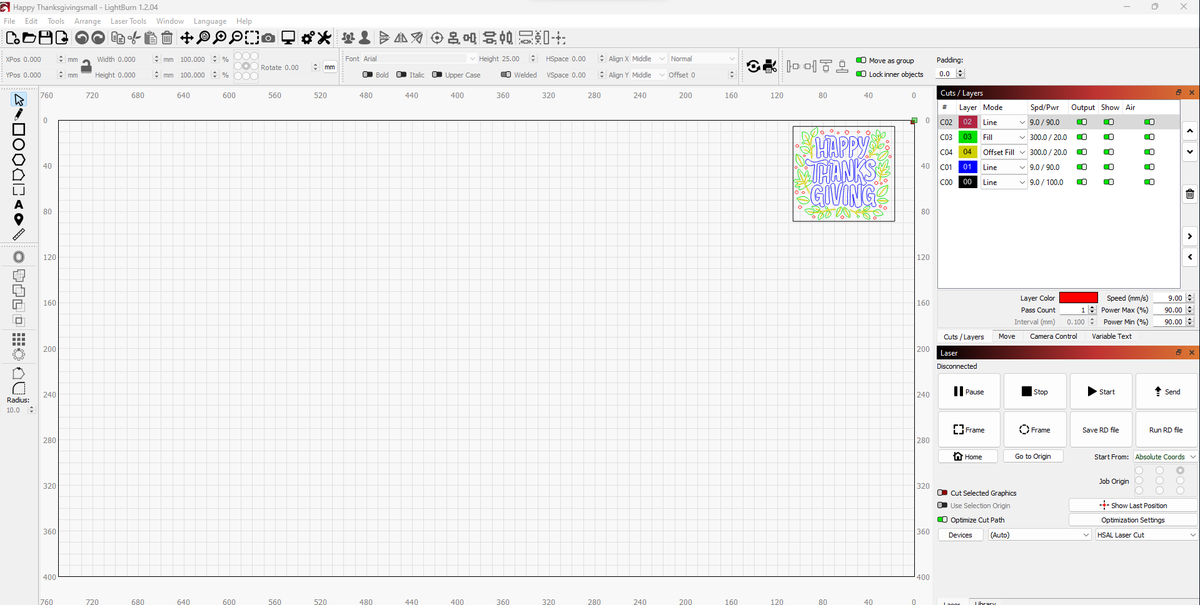Viewport: 1200px width, 605px height.
Task: Open a file with the folder icon
Action: click(29, 38)
